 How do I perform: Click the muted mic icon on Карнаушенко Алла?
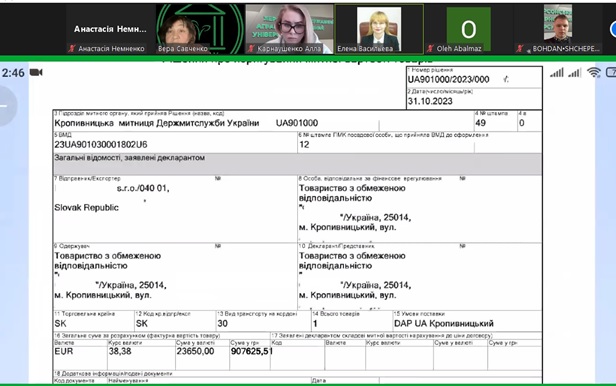(251, 49)
